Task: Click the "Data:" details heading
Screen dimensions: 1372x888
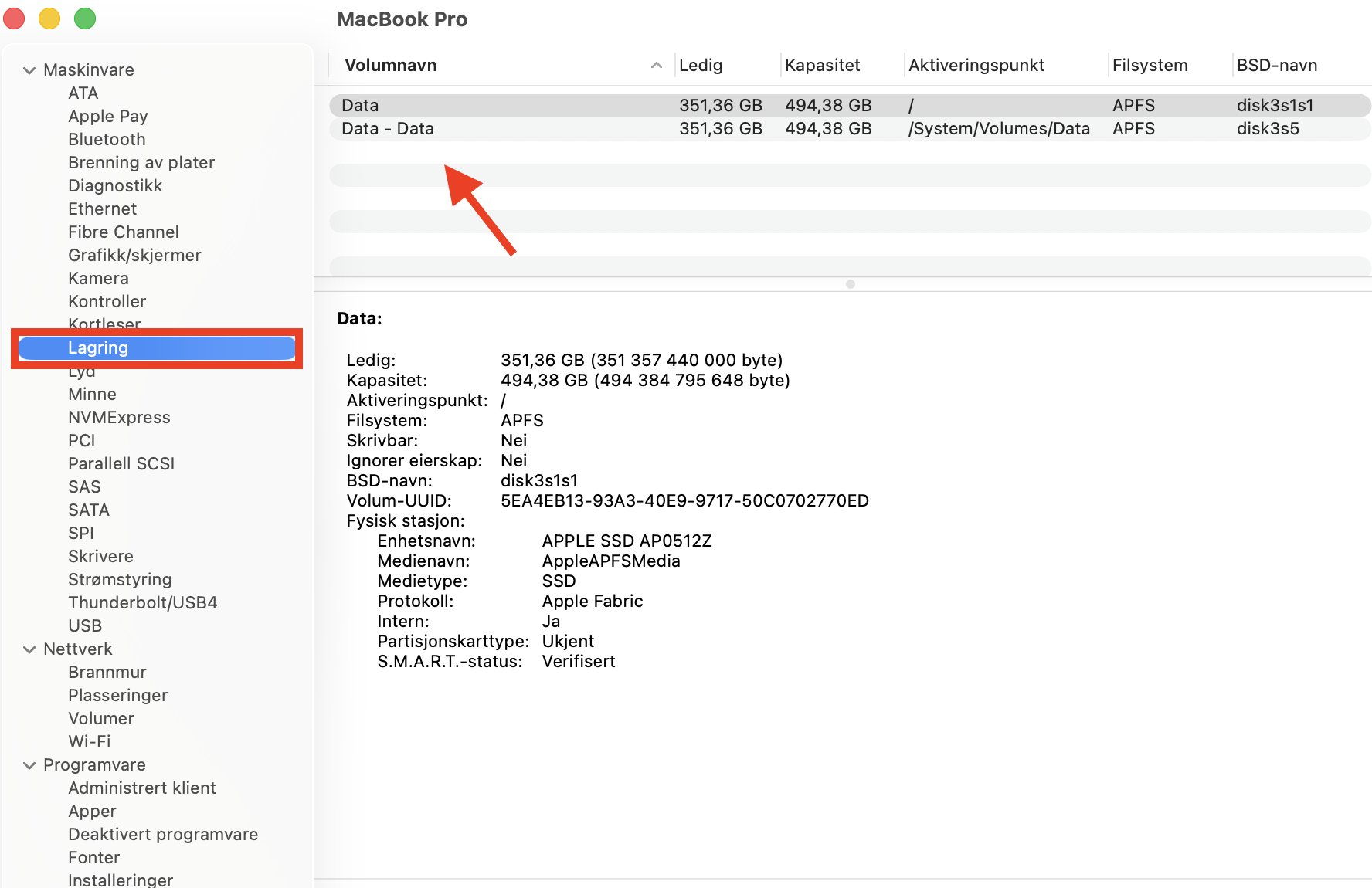Action: (360, 319)
